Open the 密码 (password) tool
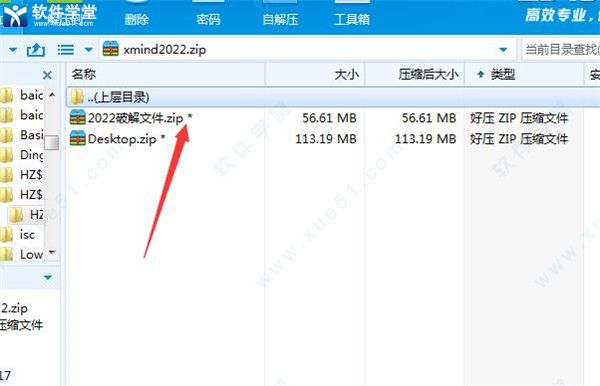Screen dimensions: 600x386 pyautogui.click(x=208, y=15)
